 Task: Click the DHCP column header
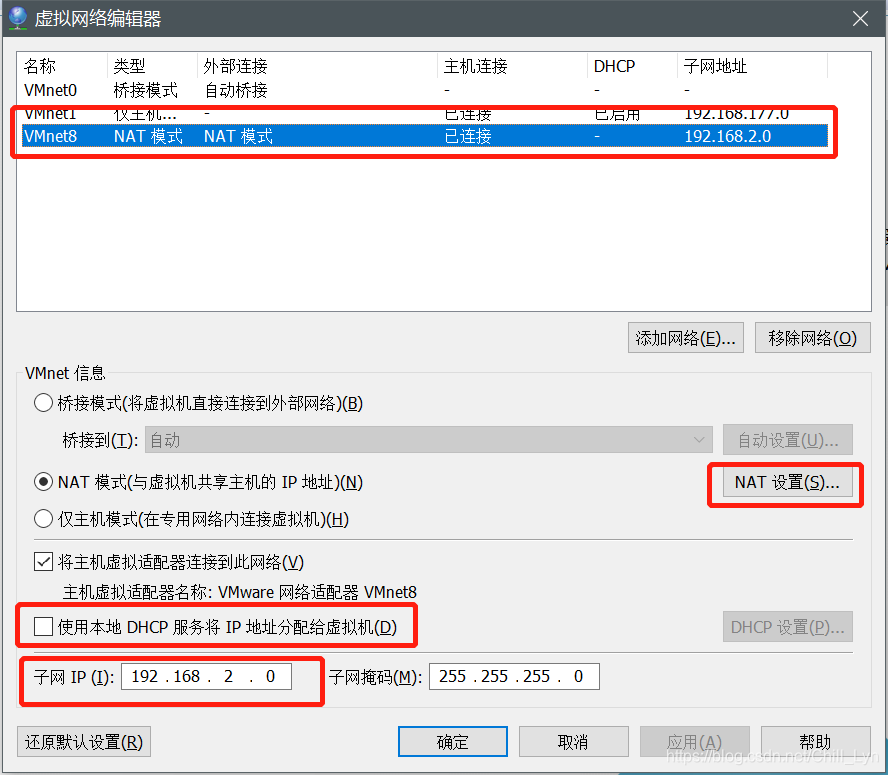click(633, 66)
